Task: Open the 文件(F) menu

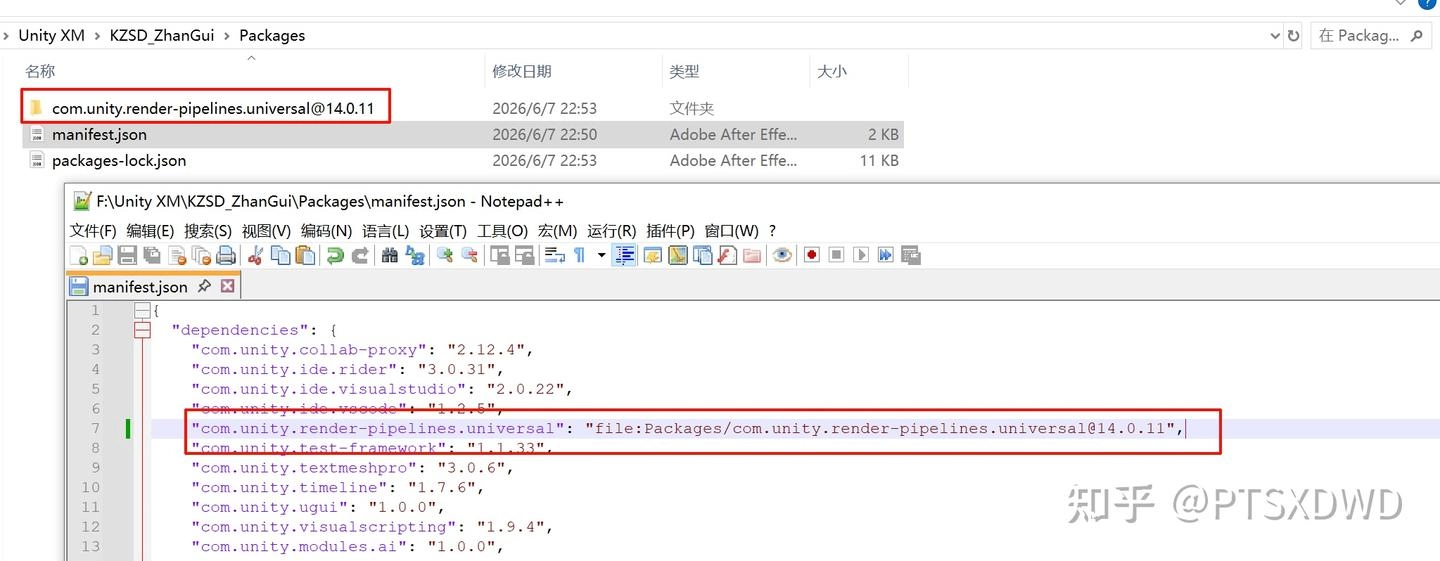Action: tap(93, 231)
